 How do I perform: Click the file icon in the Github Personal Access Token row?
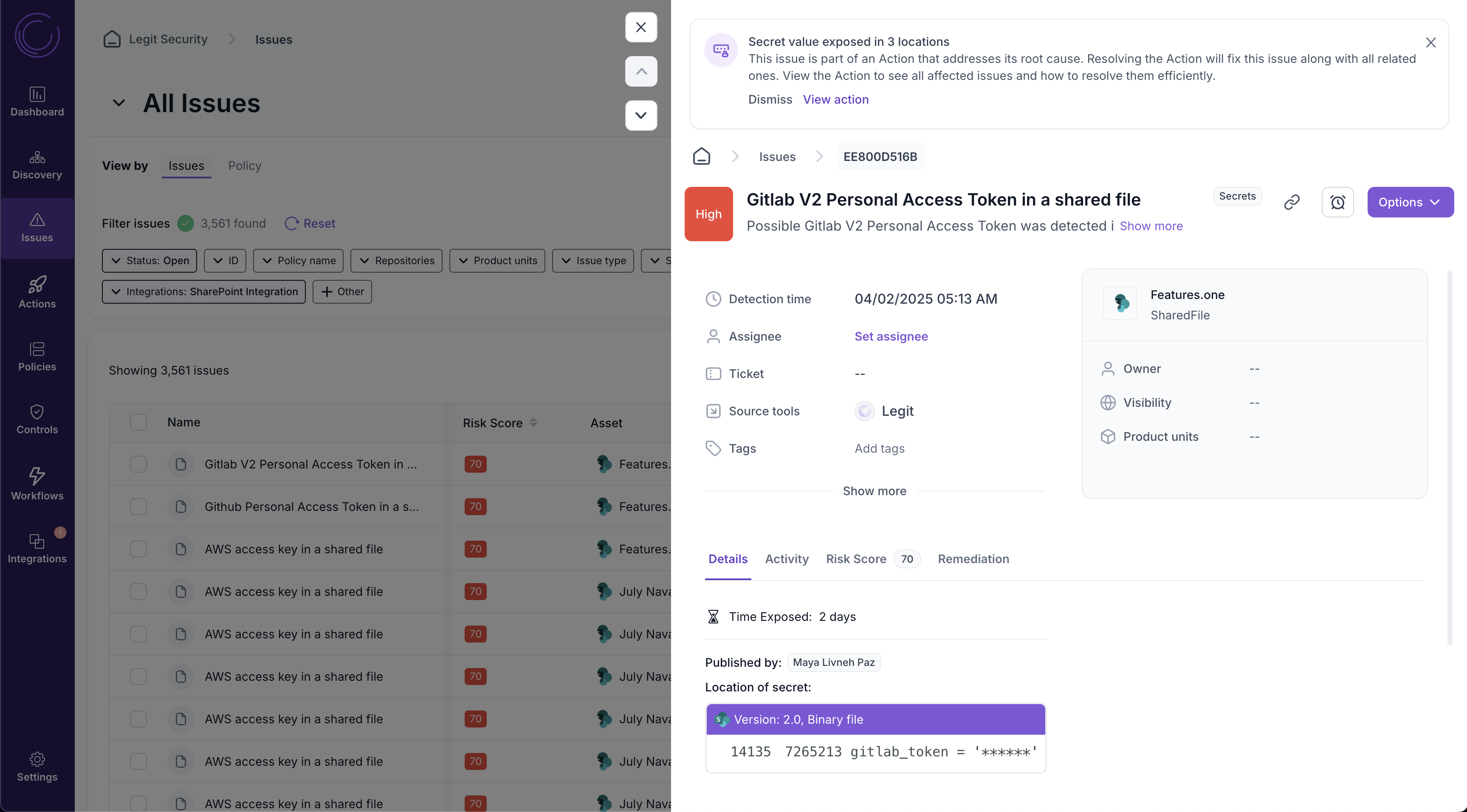pyautogui.click(x=181, y=506)
